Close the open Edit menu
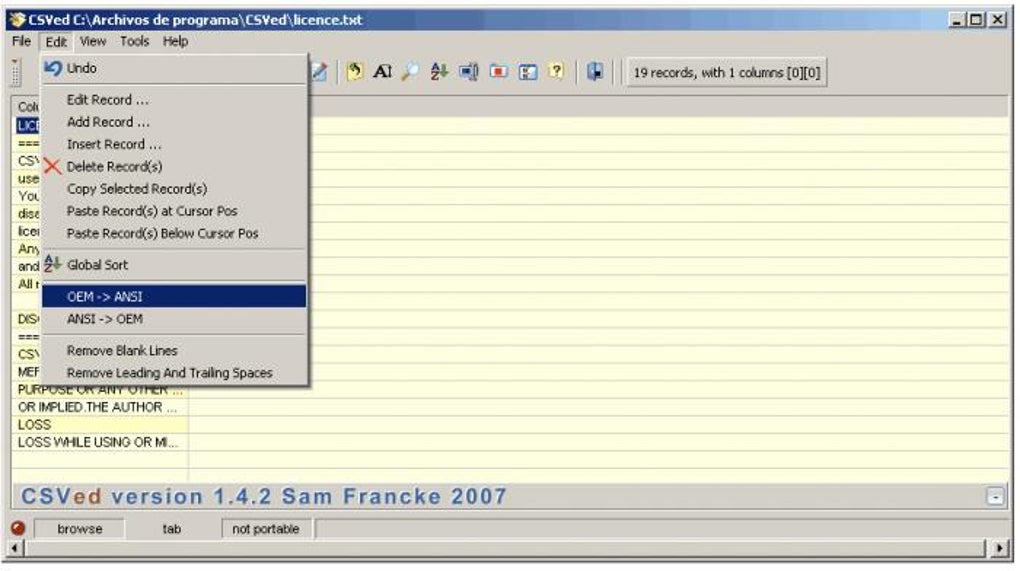 (56, 42)
